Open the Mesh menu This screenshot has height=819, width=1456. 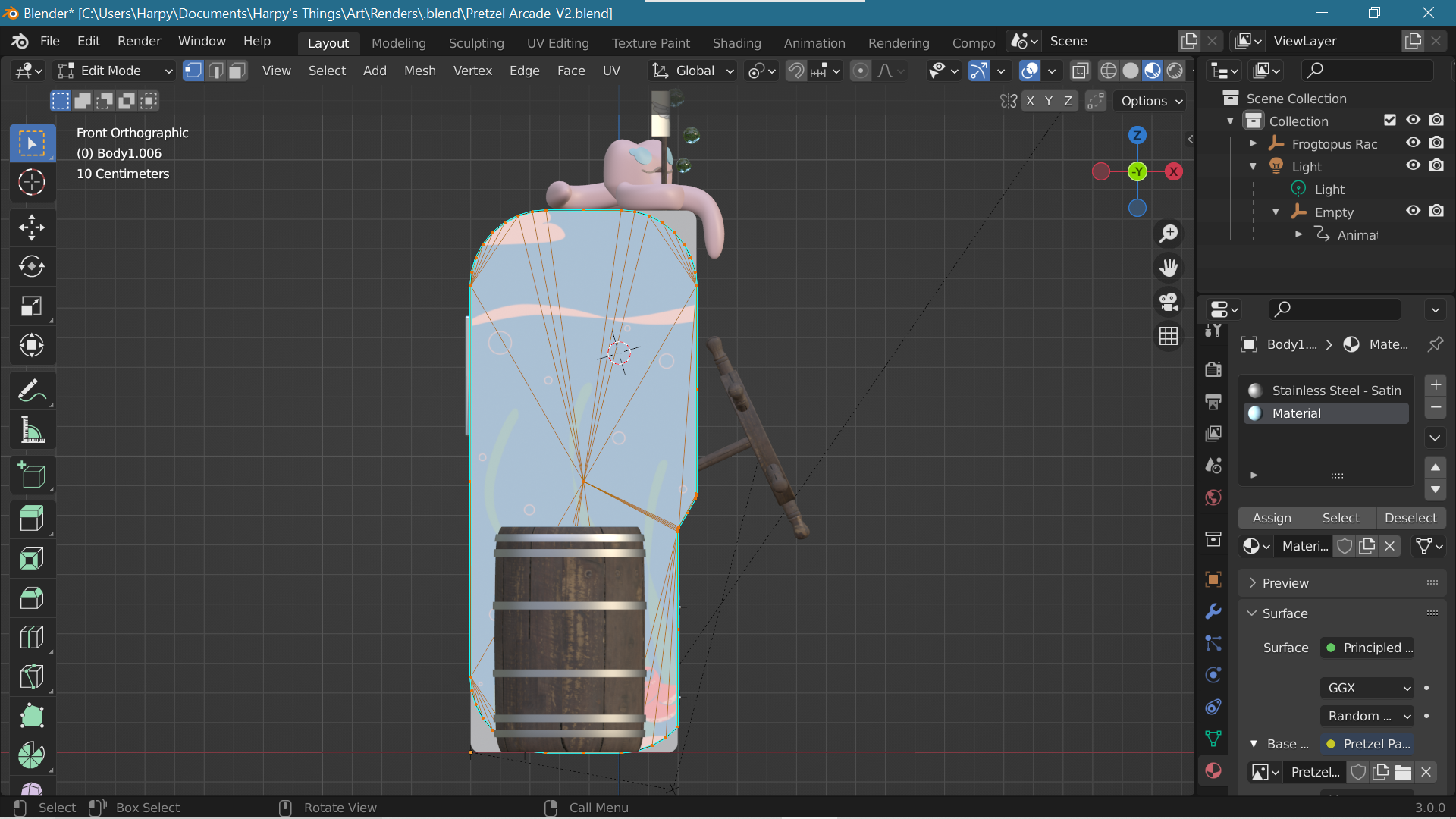click(x=420, y=71)
